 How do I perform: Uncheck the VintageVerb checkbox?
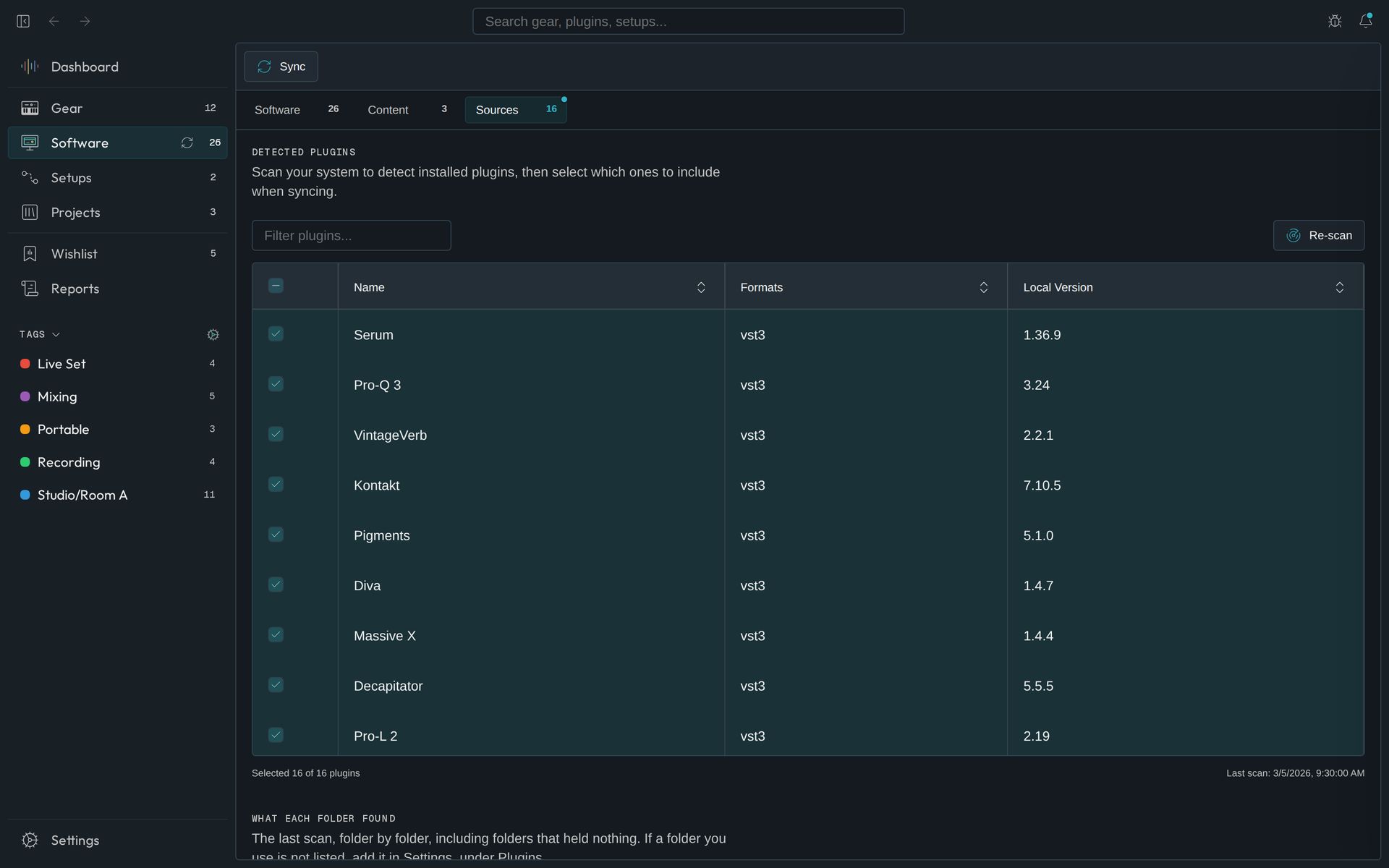click(x=276, y=434)
